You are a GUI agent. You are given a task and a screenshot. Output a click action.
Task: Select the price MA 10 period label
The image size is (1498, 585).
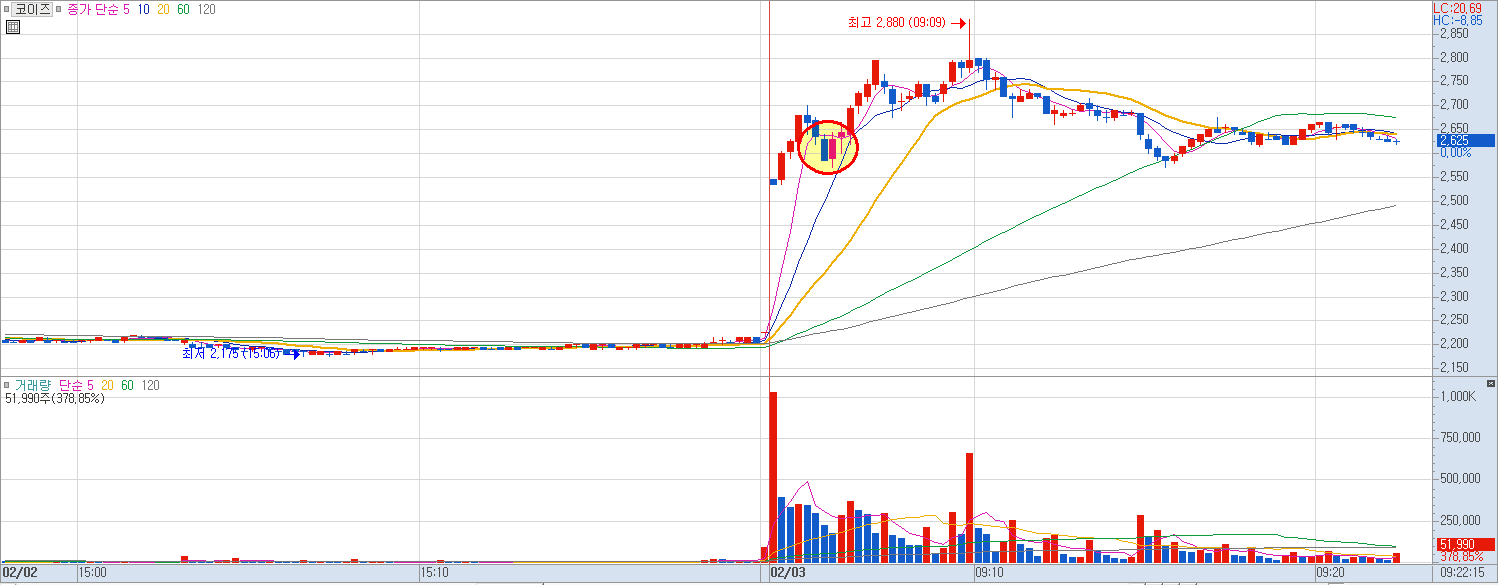click(144, 9)
